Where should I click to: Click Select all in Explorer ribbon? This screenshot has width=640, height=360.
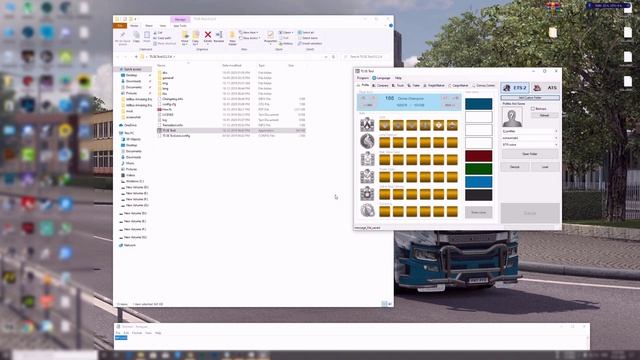click(x=306, y=33)
